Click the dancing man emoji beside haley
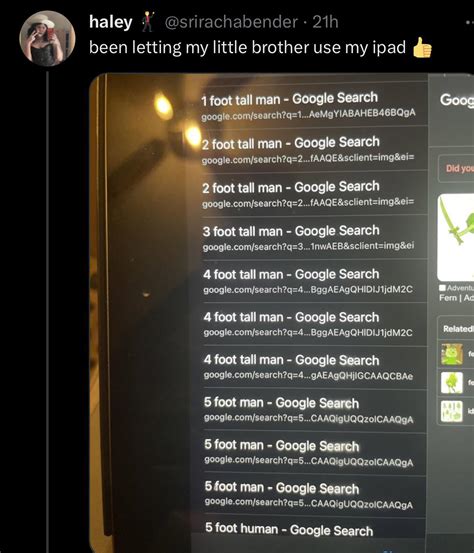 coord(148,22)
